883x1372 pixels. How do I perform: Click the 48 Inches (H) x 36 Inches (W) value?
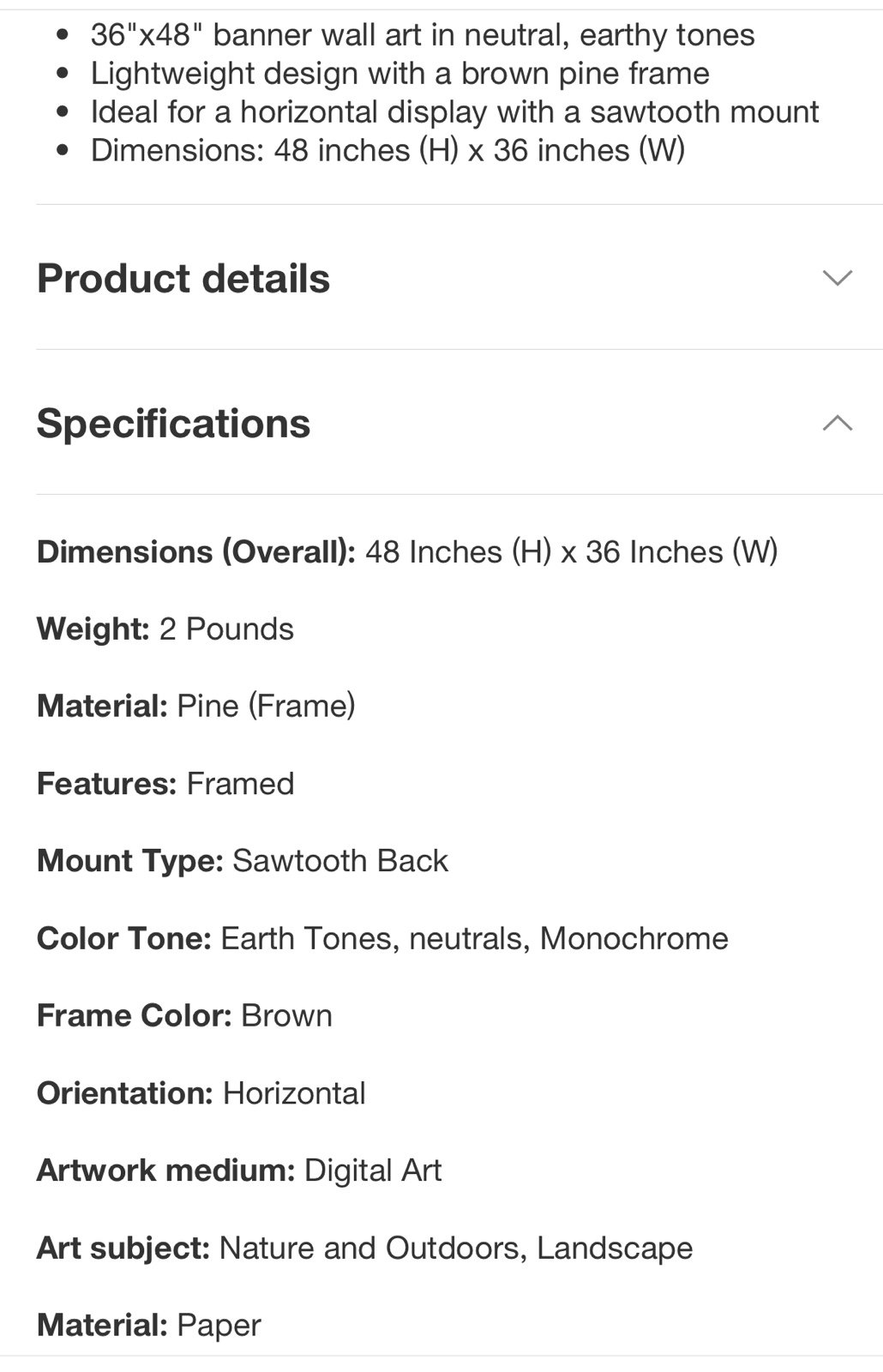[572, 551]
